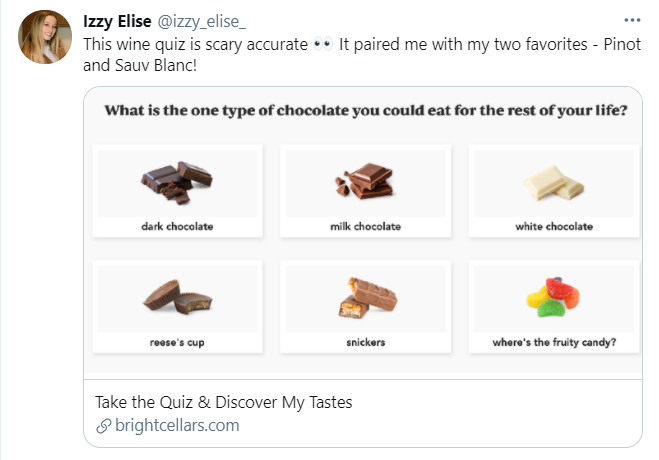This screenshot has width=659, height=460.
Task: Select the milk chocolate image
Action: click(365, 181)
